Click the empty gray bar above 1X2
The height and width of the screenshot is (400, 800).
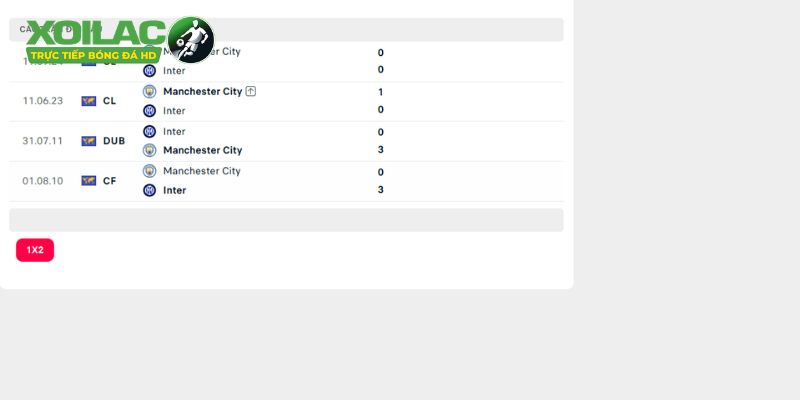286,220
